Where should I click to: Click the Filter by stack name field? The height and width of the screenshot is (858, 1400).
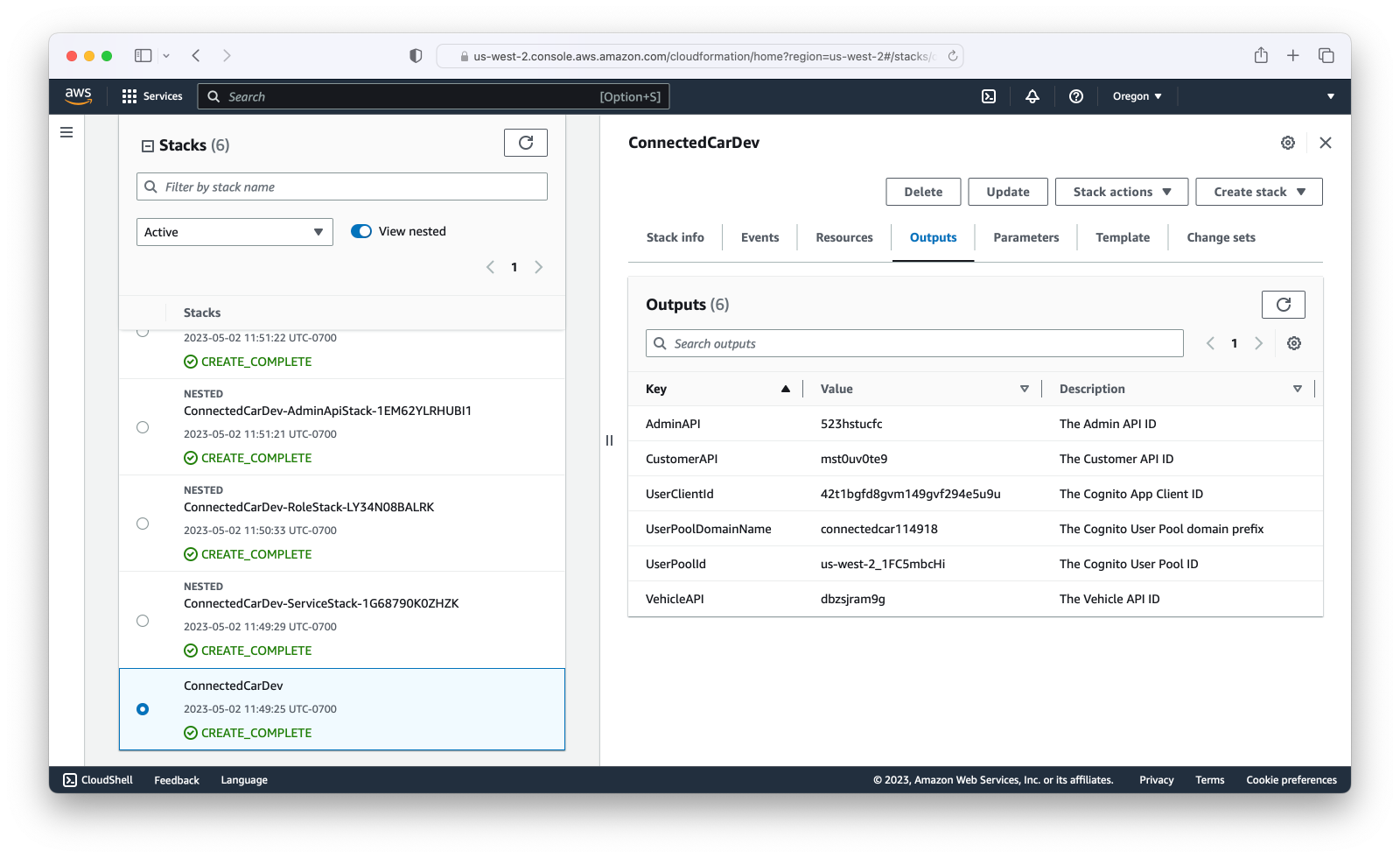pos(342,186)
